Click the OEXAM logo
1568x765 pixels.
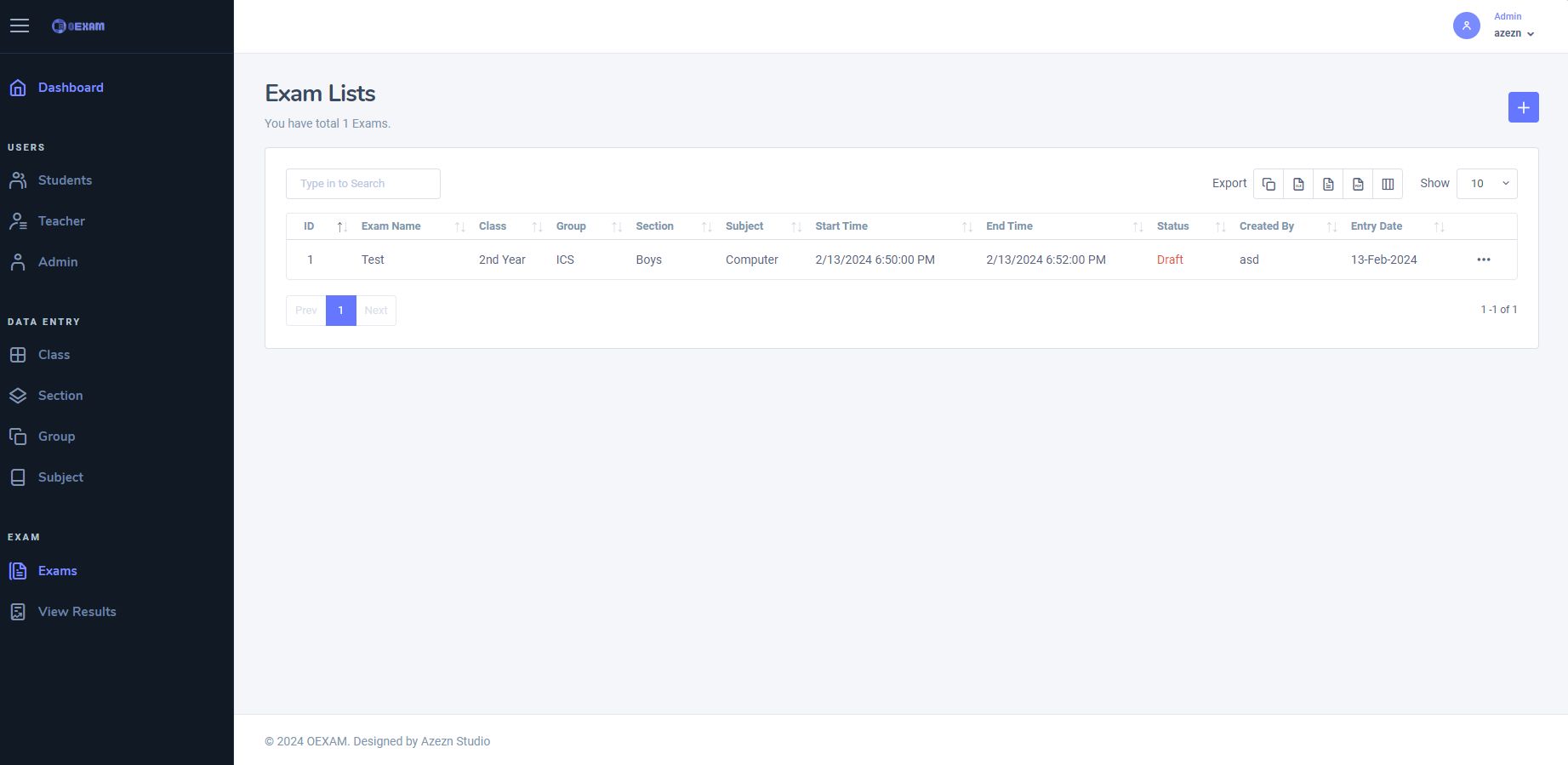click(78, 26)
